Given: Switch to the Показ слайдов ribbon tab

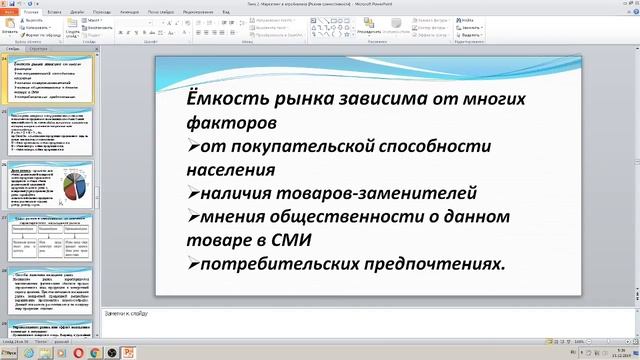Looking at the screenshot, I should coord(161,12).
